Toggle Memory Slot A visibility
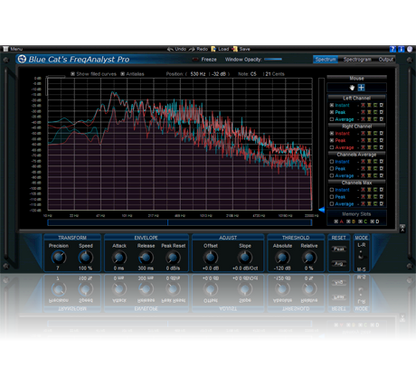Screen dimensions: 416x376 coord(336,222)
